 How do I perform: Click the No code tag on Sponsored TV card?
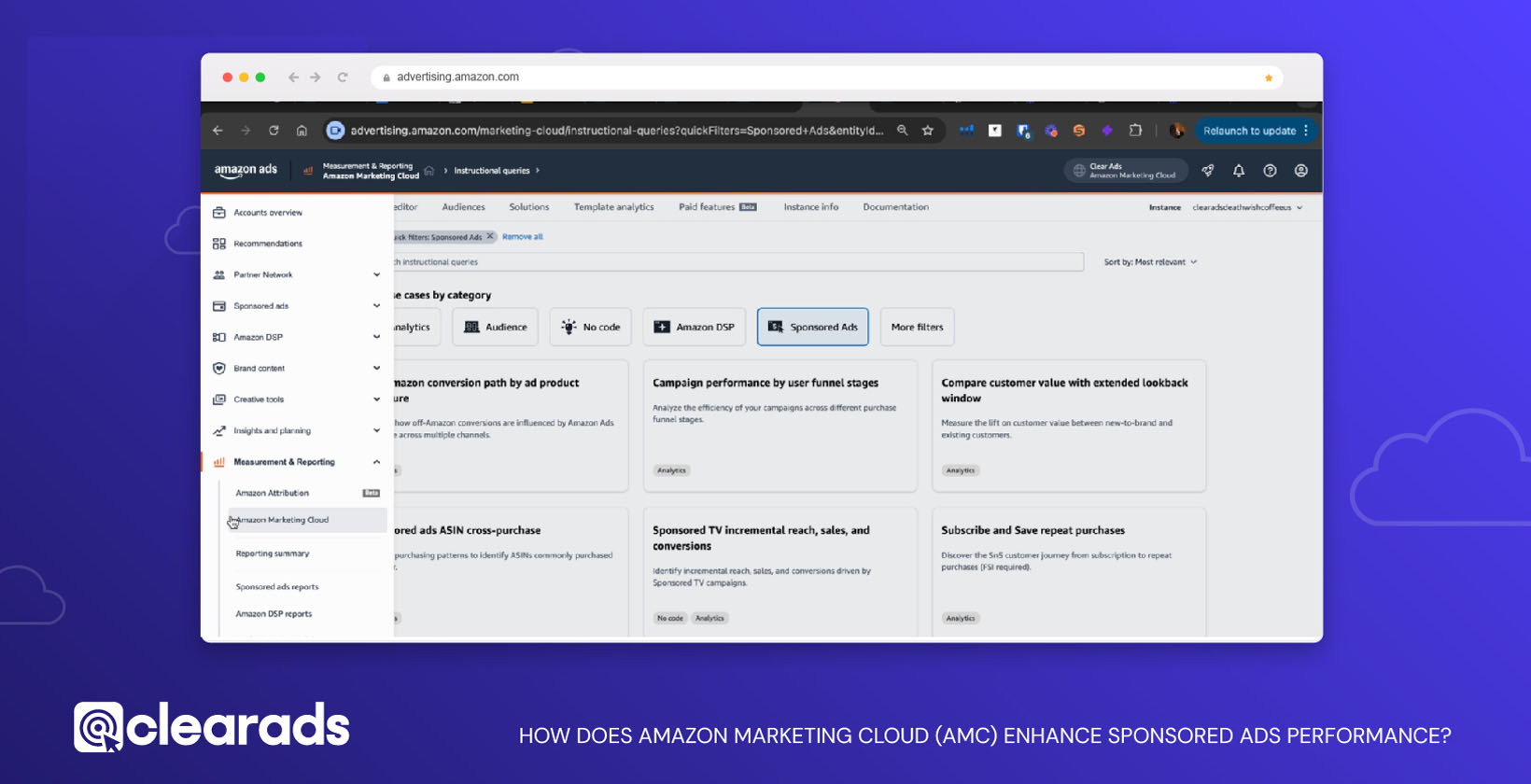coord(670,618)
